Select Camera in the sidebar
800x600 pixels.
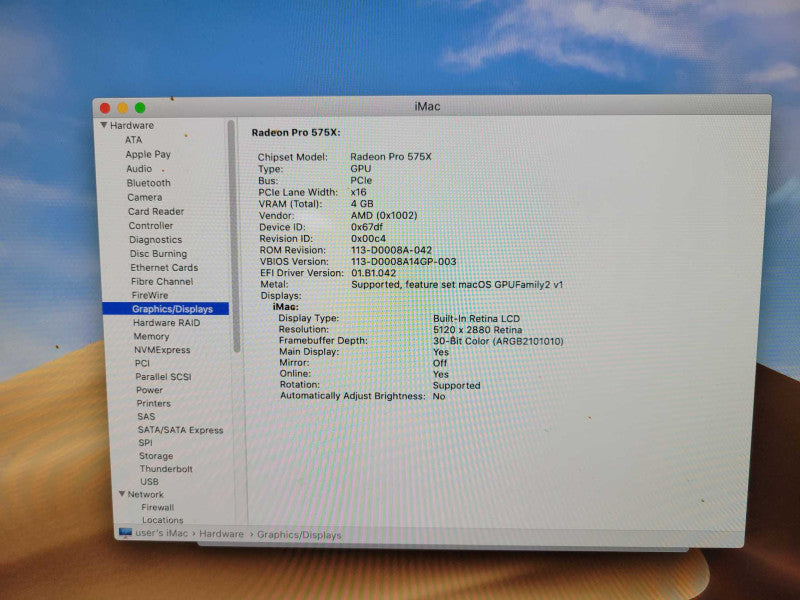click(145, 197)
